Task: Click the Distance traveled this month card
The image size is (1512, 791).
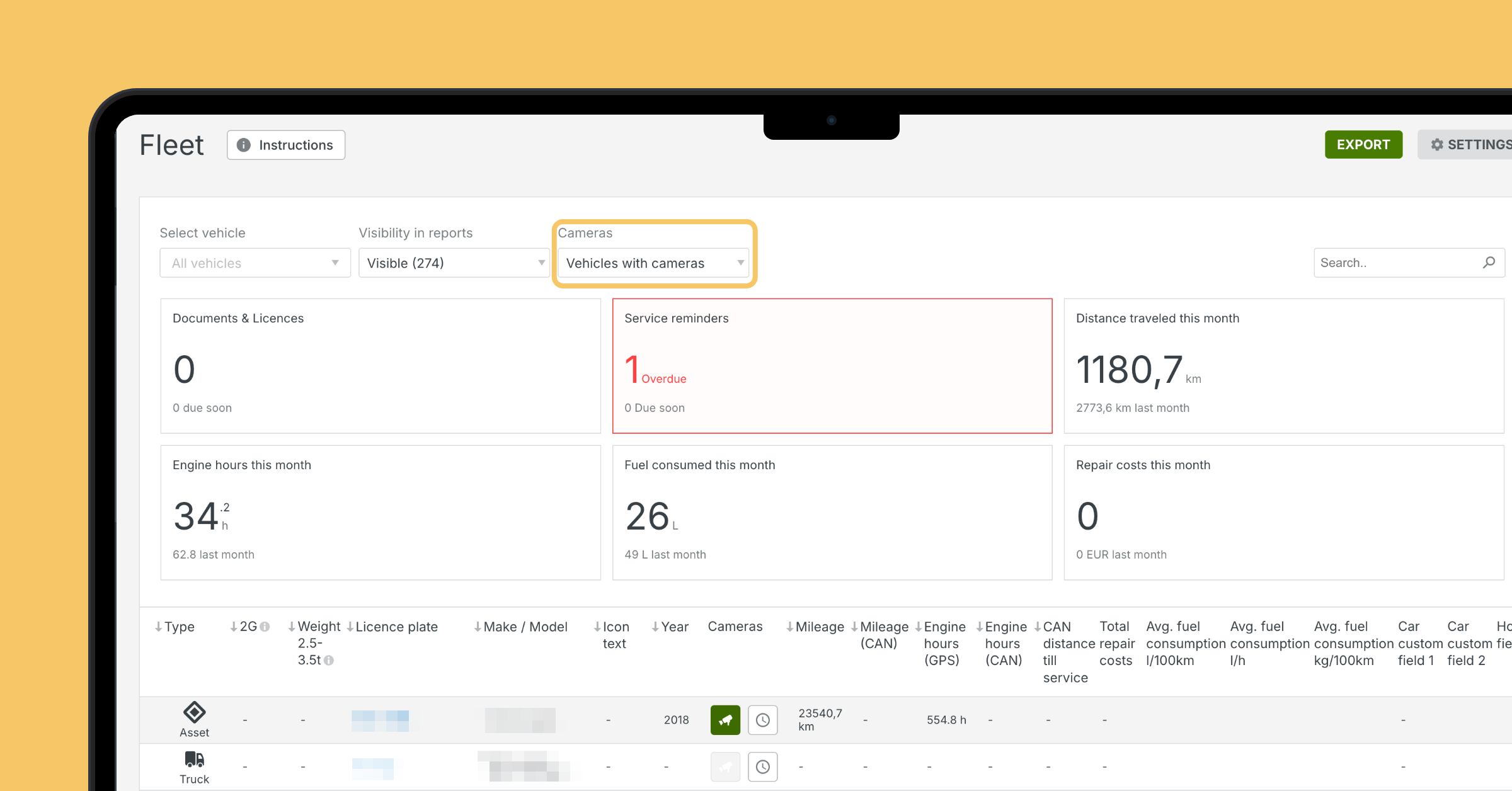Action: 1284,366
